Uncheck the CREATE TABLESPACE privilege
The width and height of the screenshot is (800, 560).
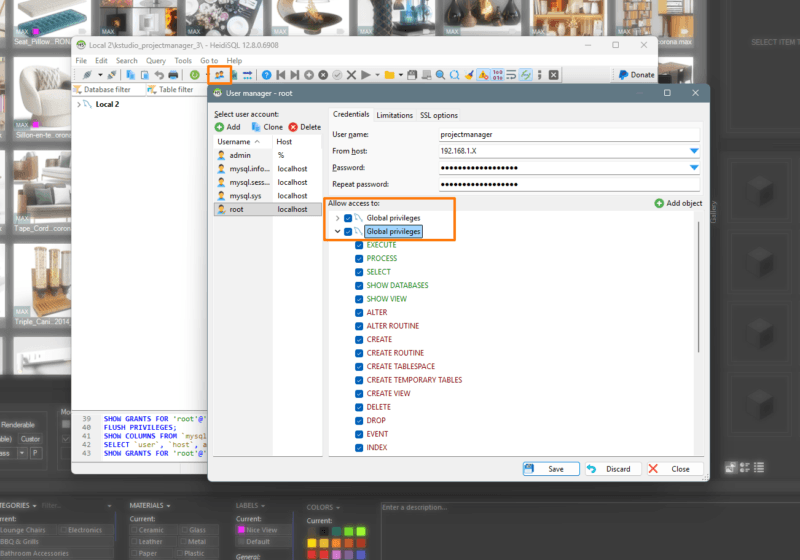click(359, 367)
